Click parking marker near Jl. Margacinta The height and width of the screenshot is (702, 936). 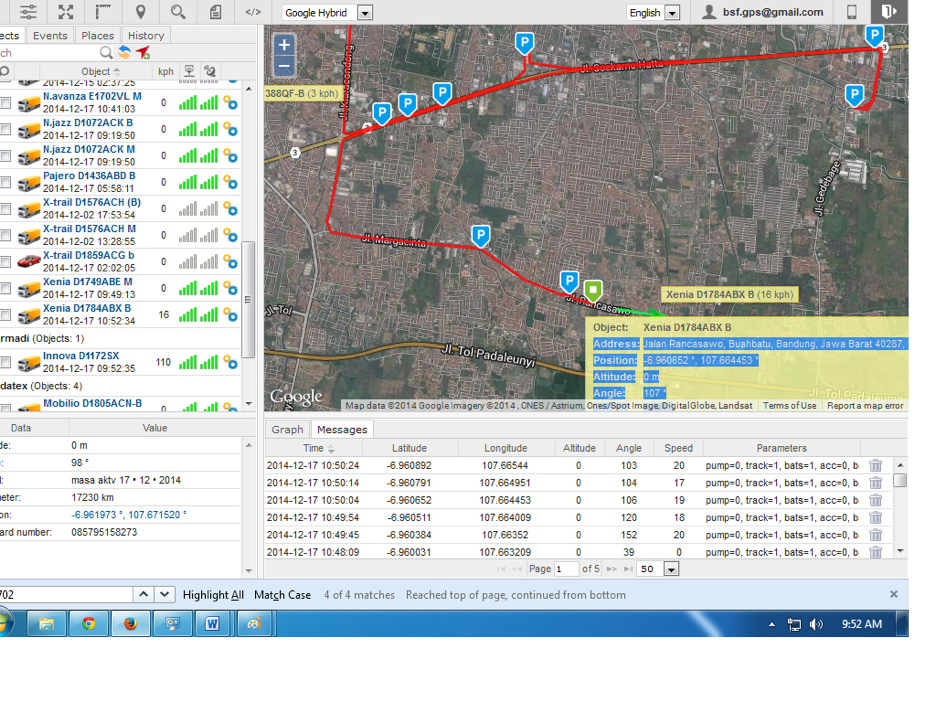pyautogui.click(x=481, y=236)
